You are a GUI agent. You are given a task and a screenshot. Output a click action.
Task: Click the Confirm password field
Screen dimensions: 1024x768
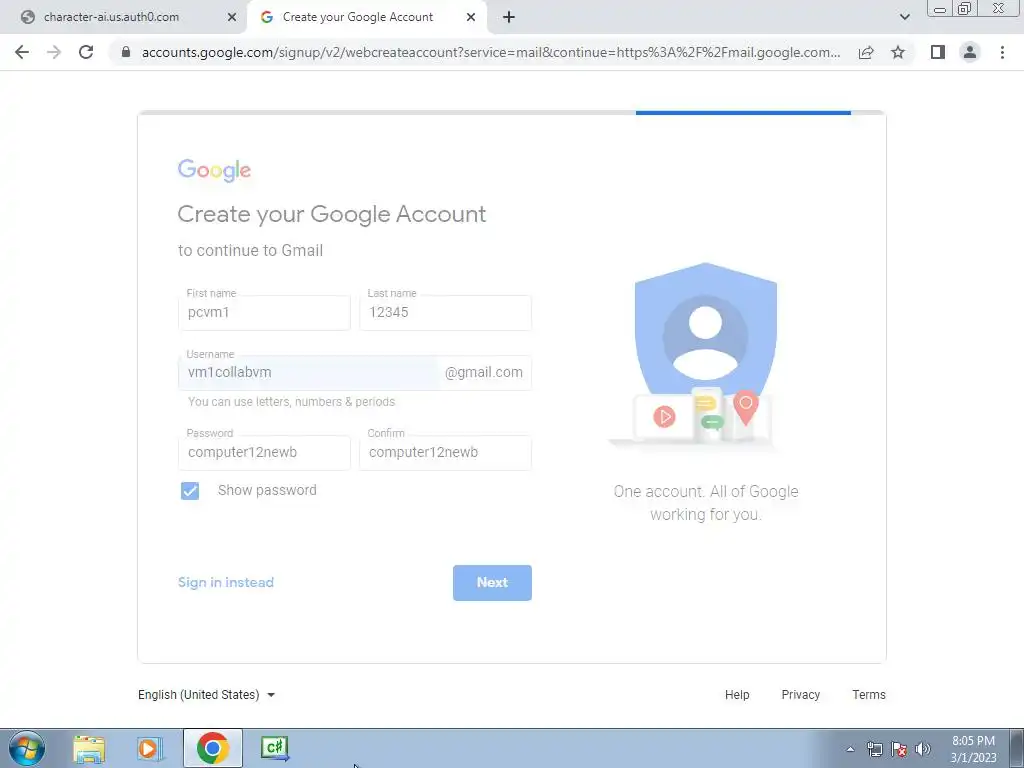445,453
